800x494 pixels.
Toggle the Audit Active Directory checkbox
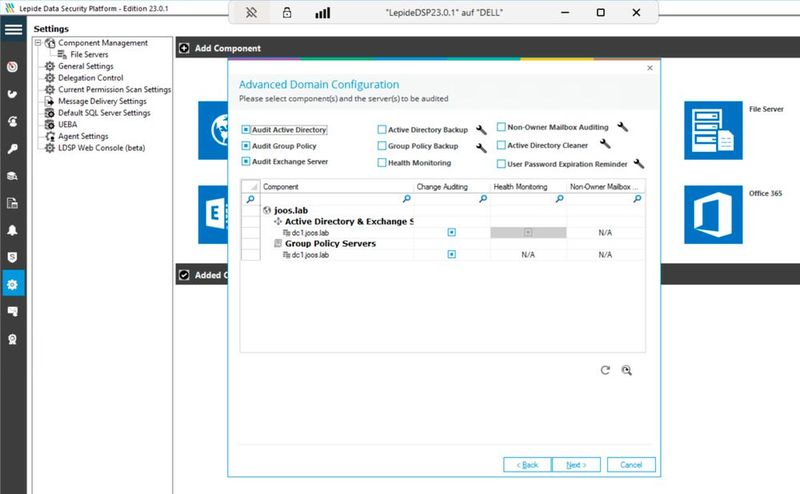246,130
